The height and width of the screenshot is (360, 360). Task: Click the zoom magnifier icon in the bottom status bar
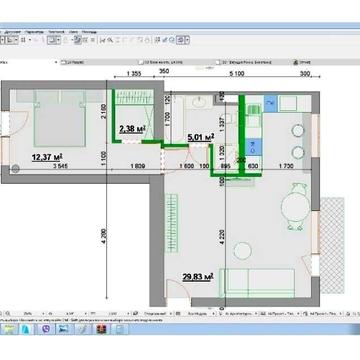click(8, 314)
